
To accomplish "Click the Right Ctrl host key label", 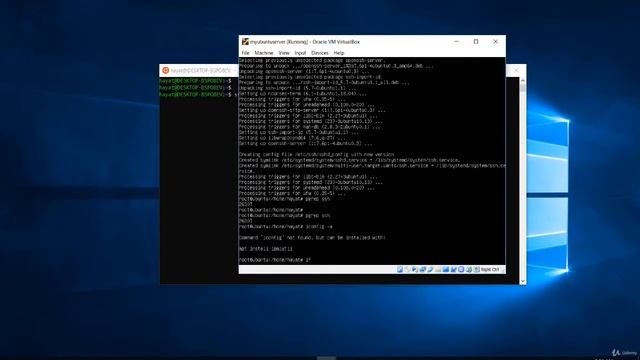I will coord(490,269).
